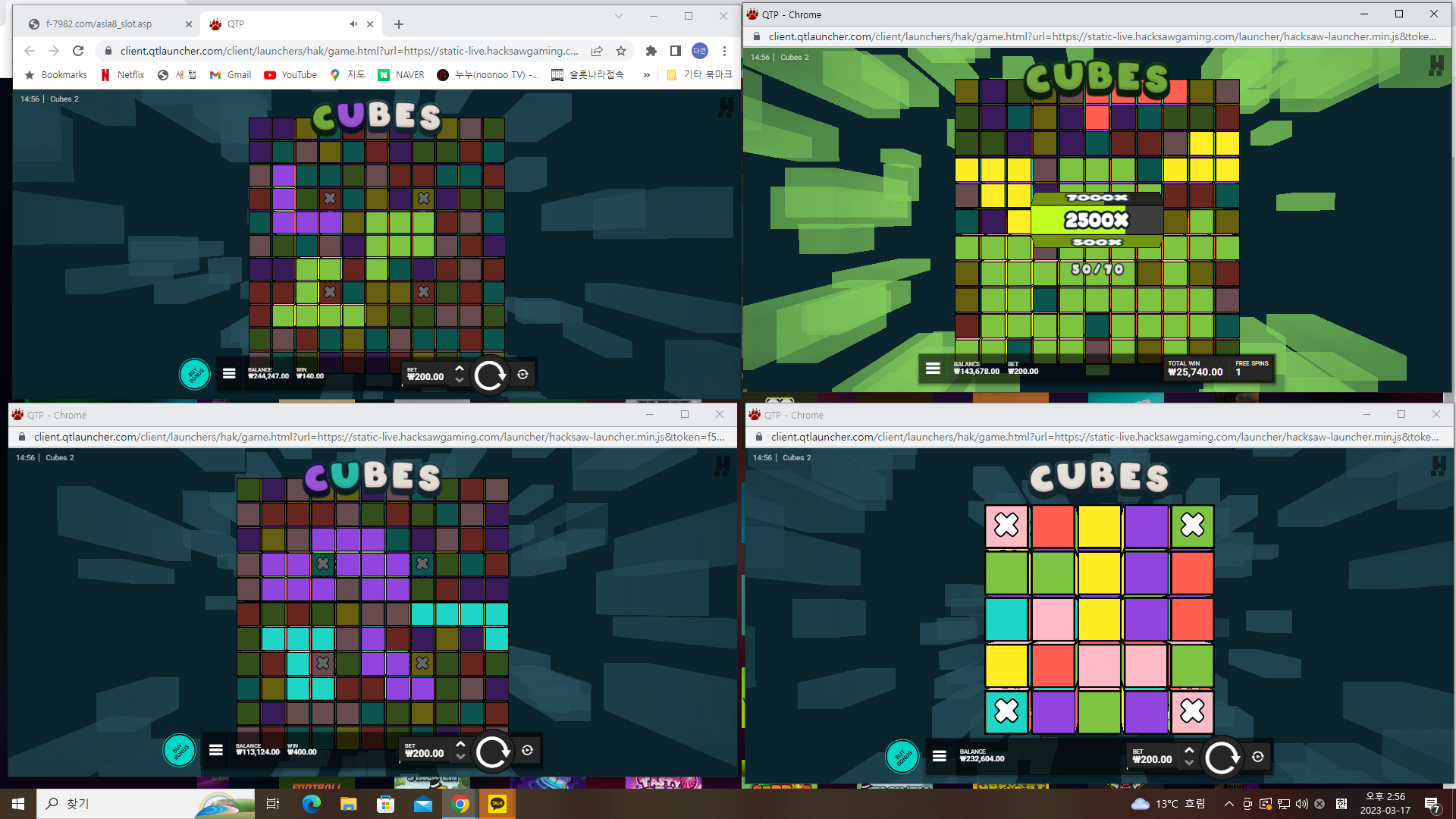Open the game menu beside the ₩232,604.00 balance
Screen dimensions: 1456x819
[x=940, y=756]
